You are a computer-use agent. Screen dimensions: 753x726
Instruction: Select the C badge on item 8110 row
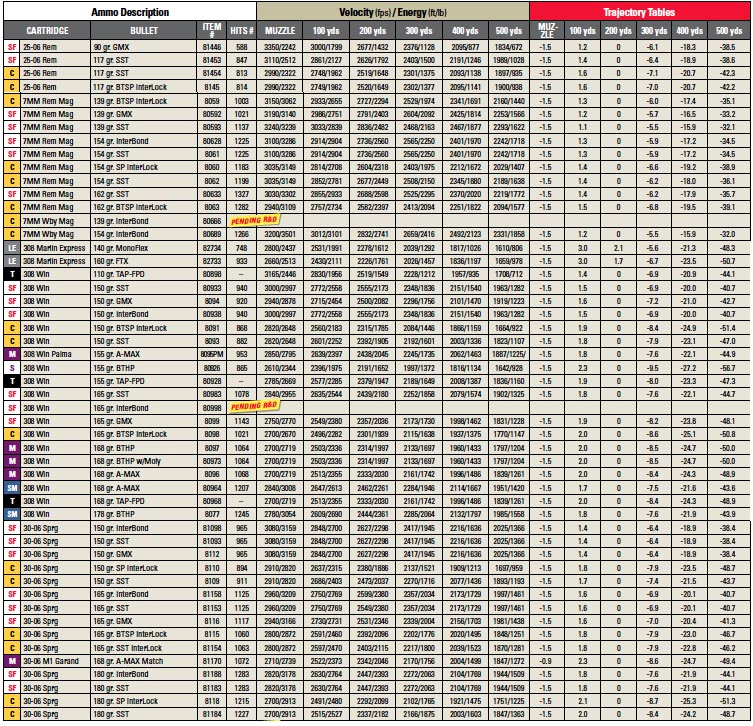click(12, 568)
